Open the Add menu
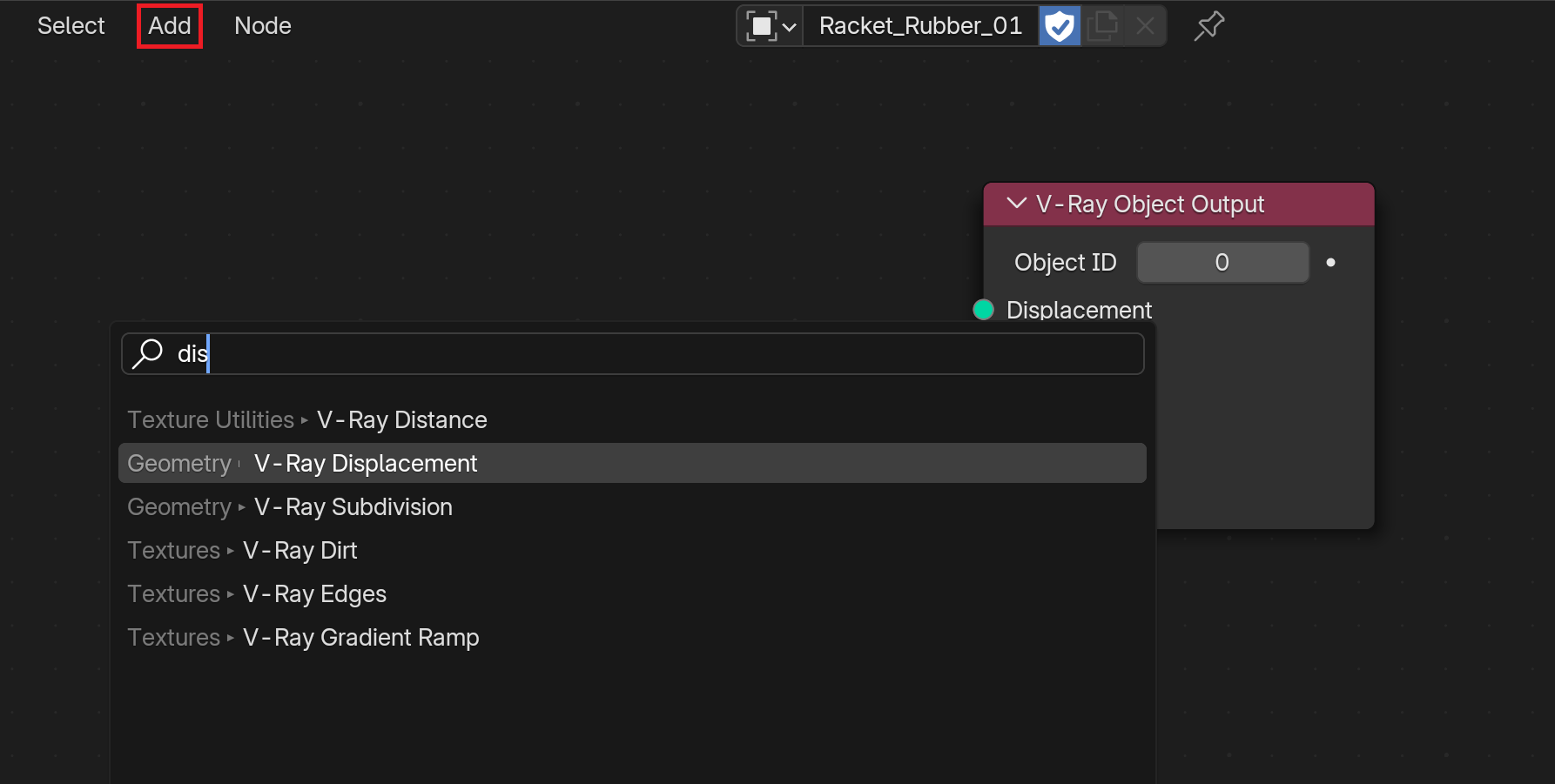The width and height of the screenshot is (1555, 784). 170,26
